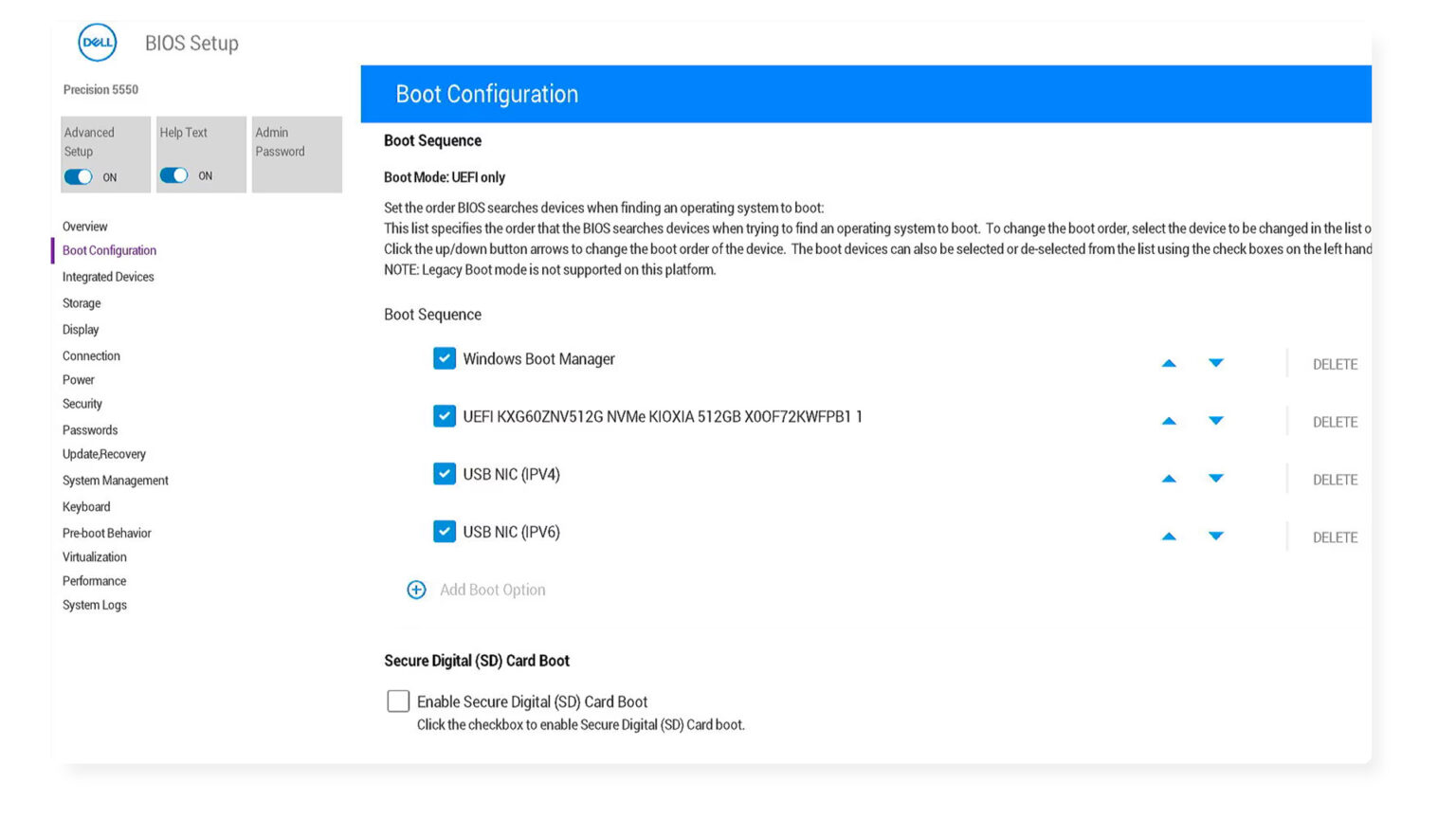Move USB NIC (IPV6) up
The height and width of the screenshot is (819, 1456).
[1169, 537]
